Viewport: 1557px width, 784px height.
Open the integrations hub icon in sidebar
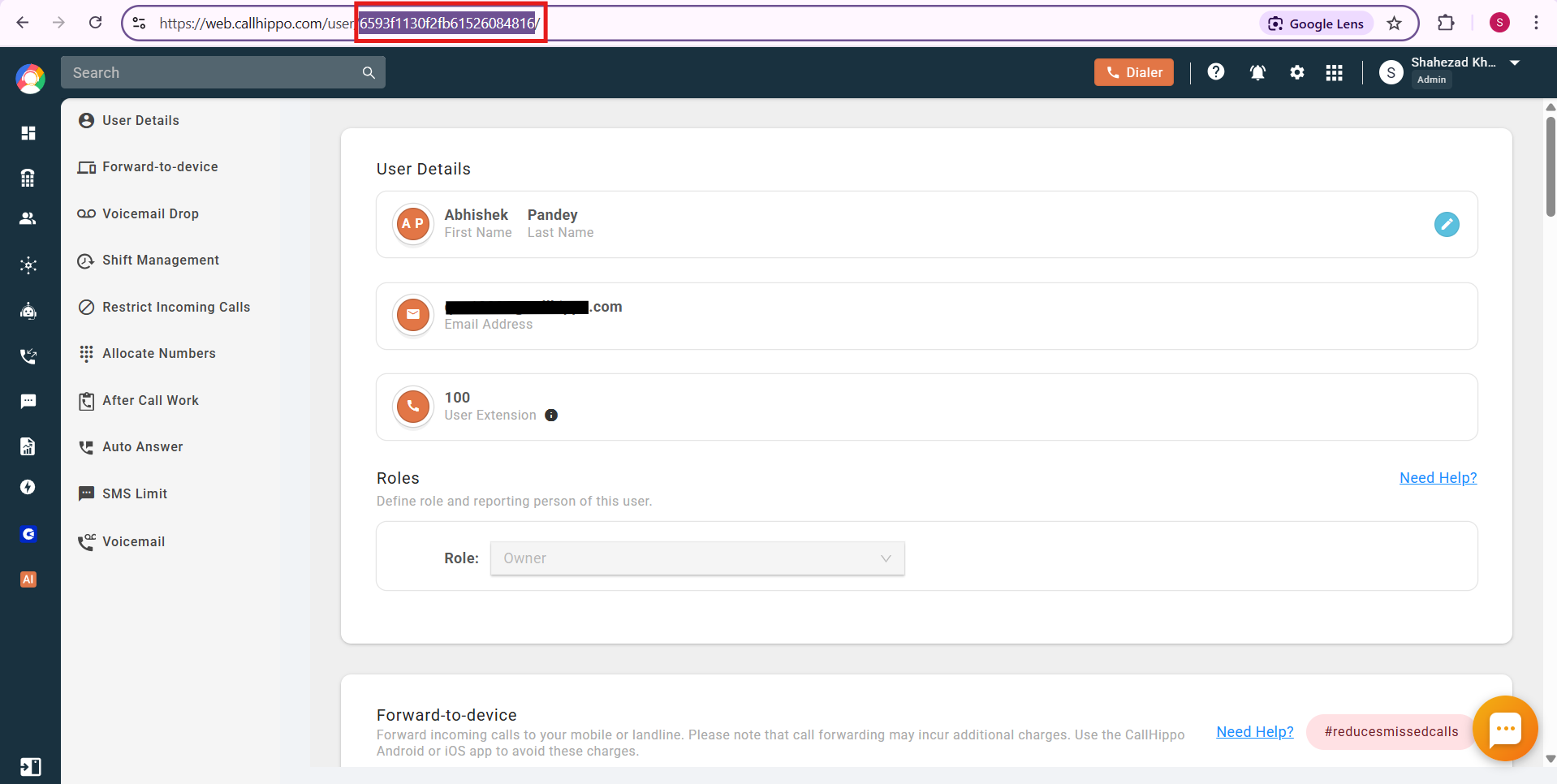click(28, 265)
